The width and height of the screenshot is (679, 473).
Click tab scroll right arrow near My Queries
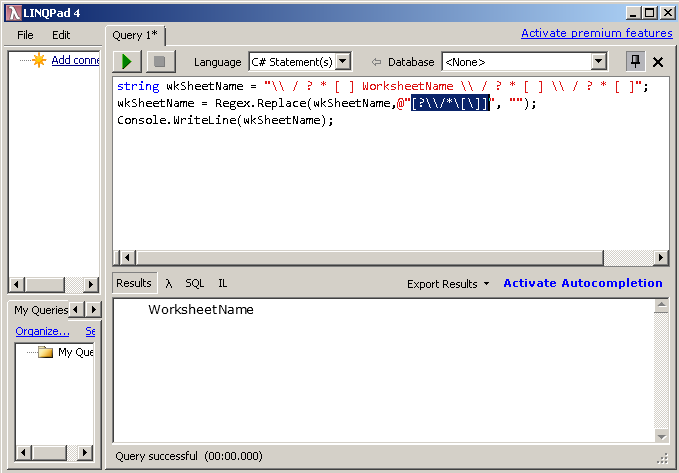94,310
